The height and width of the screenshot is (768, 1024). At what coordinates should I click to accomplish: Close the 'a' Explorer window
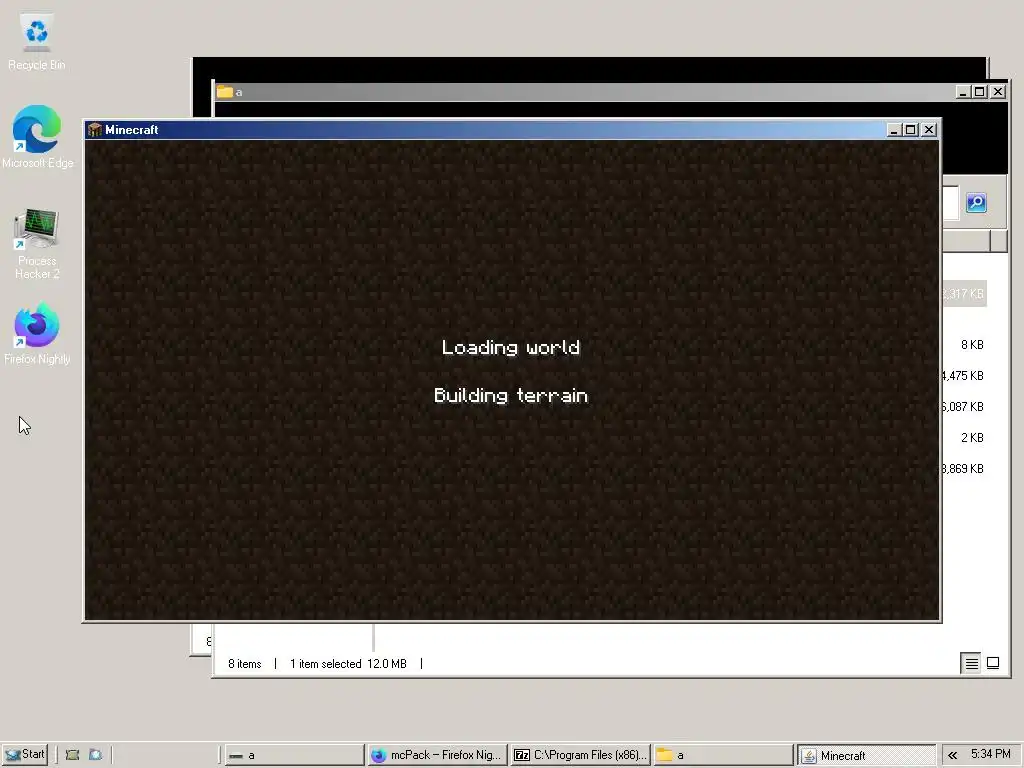point(998,92)
